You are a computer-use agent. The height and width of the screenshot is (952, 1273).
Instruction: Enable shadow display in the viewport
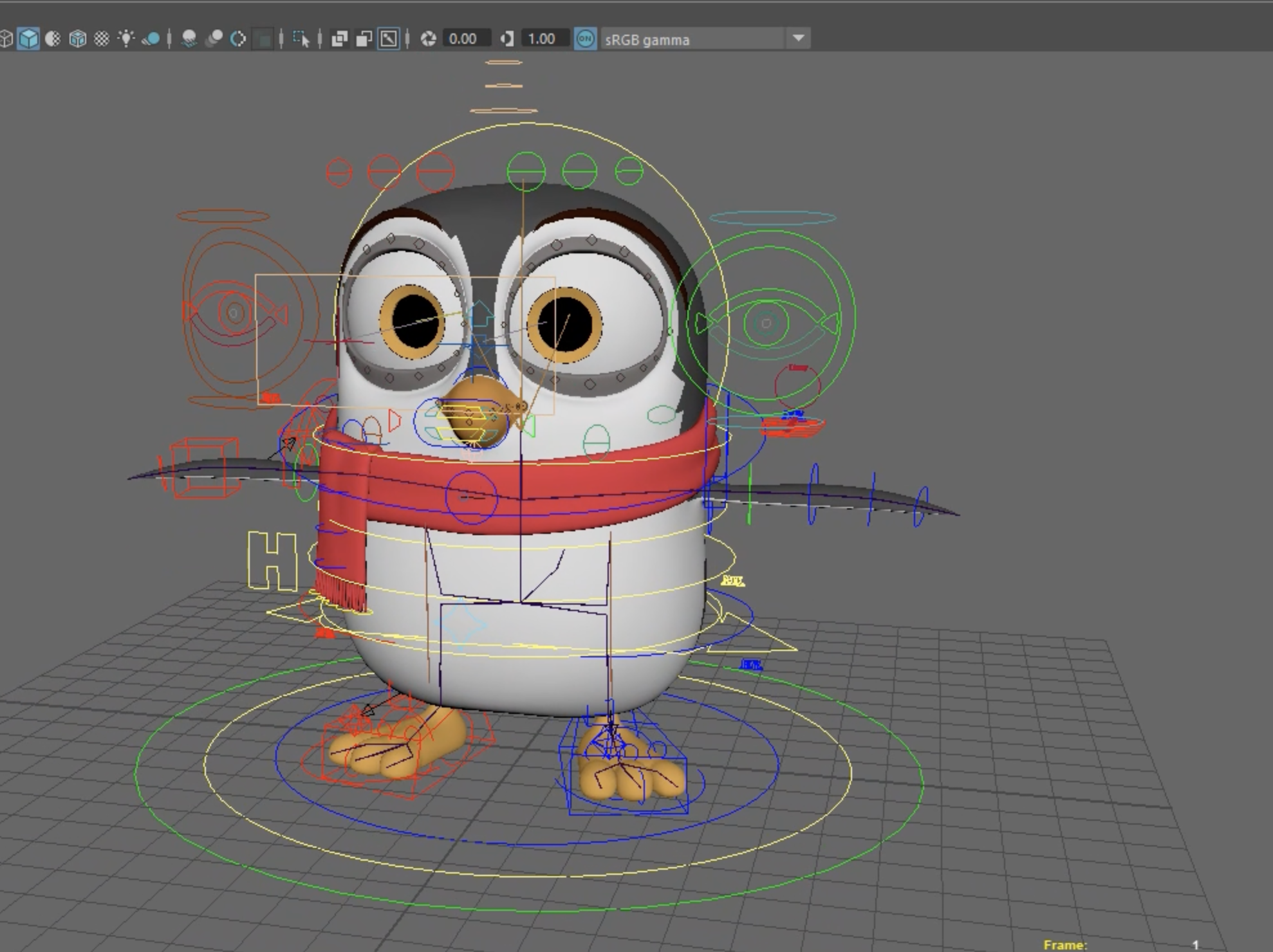[190, 39]
